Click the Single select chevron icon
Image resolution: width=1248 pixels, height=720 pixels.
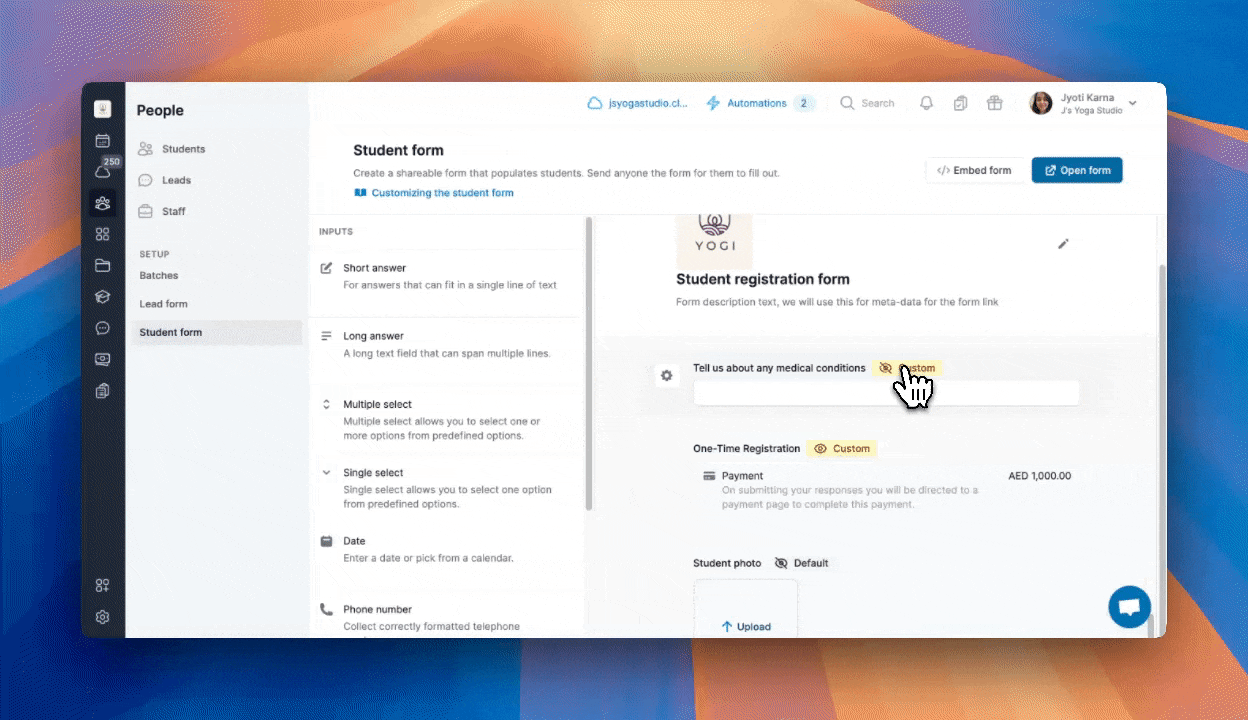click(x=326, y=472)
